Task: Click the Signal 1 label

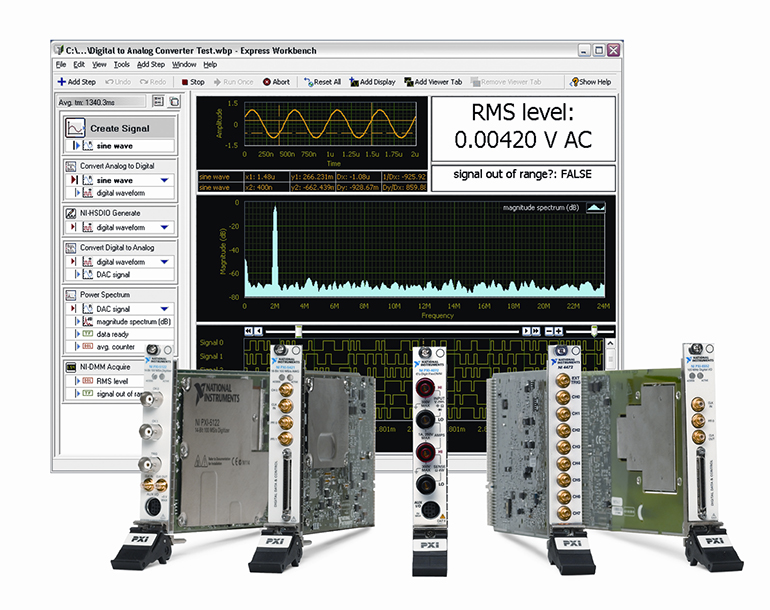Action: click(x=212, y=356)
